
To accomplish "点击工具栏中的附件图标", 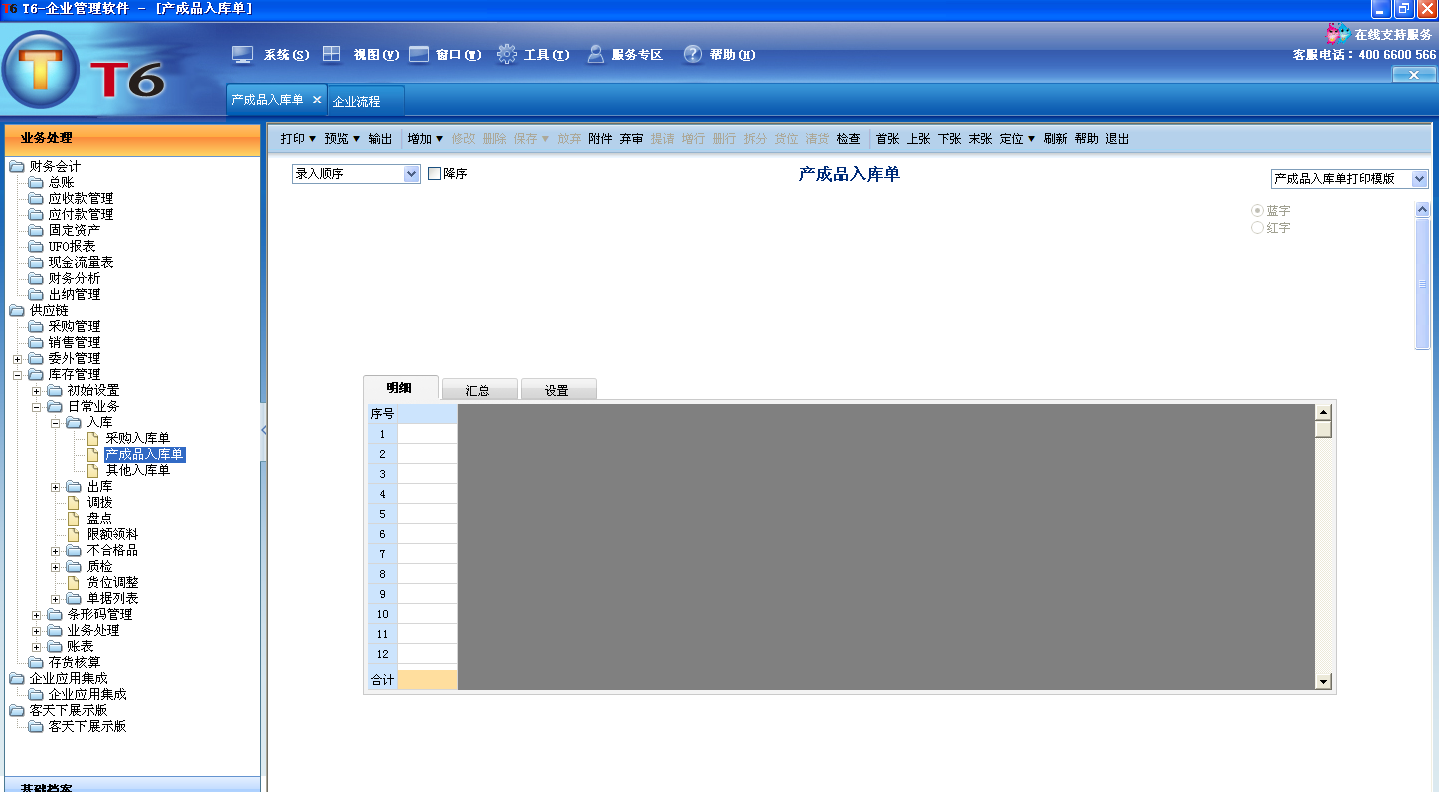I will point(599,139).
